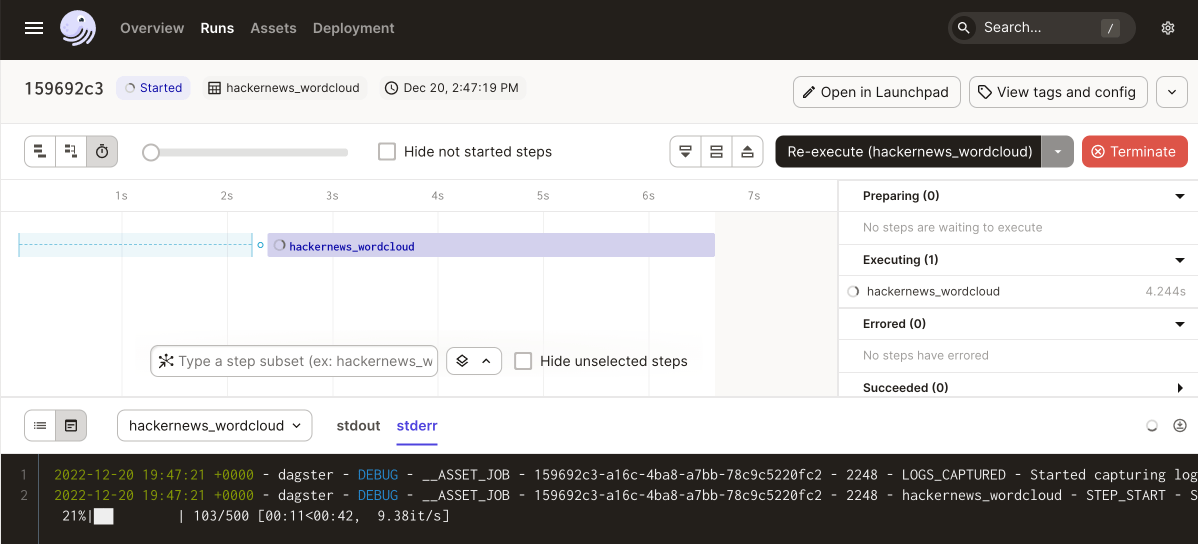Click the light blue preparation gantt bar
This screenshot has height=544, width=1198.
click(135, 245)
